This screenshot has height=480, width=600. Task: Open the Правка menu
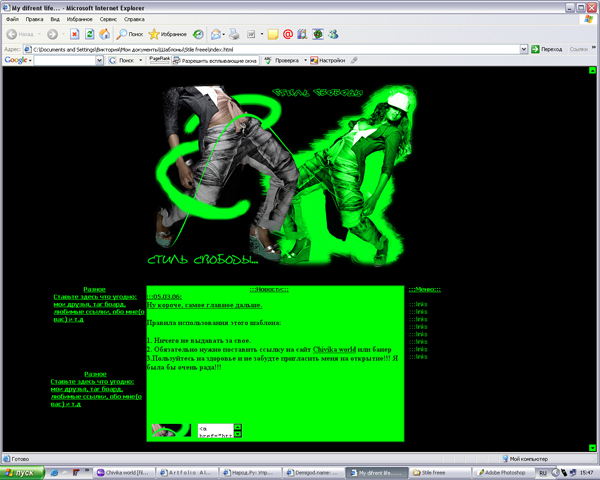tap(34, 19)
